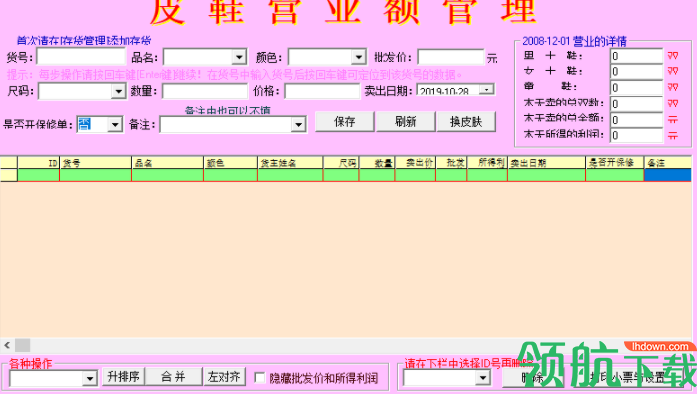The image size is (697, 394).
Task: Open the 备注 dropdown
Action: pos(298,125)
